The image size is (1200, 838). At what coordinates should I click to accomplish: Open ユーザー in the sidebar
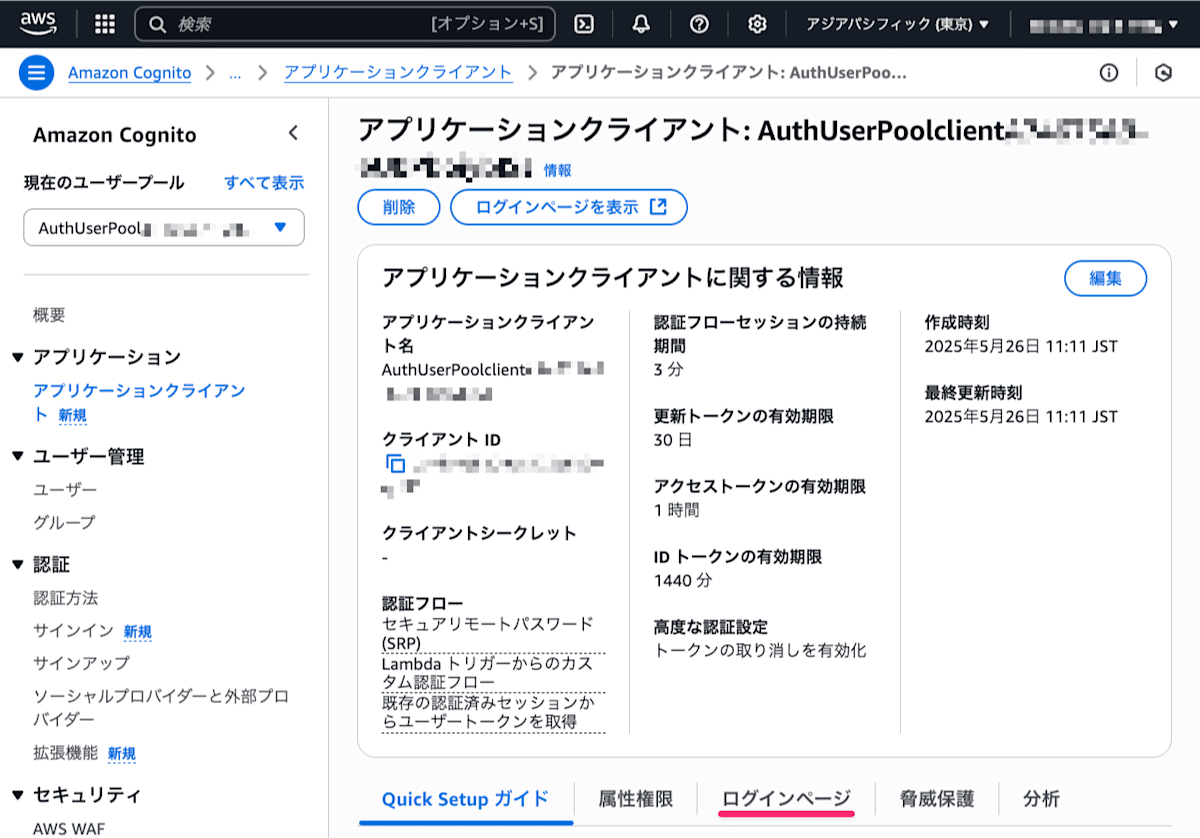(65, 490)
